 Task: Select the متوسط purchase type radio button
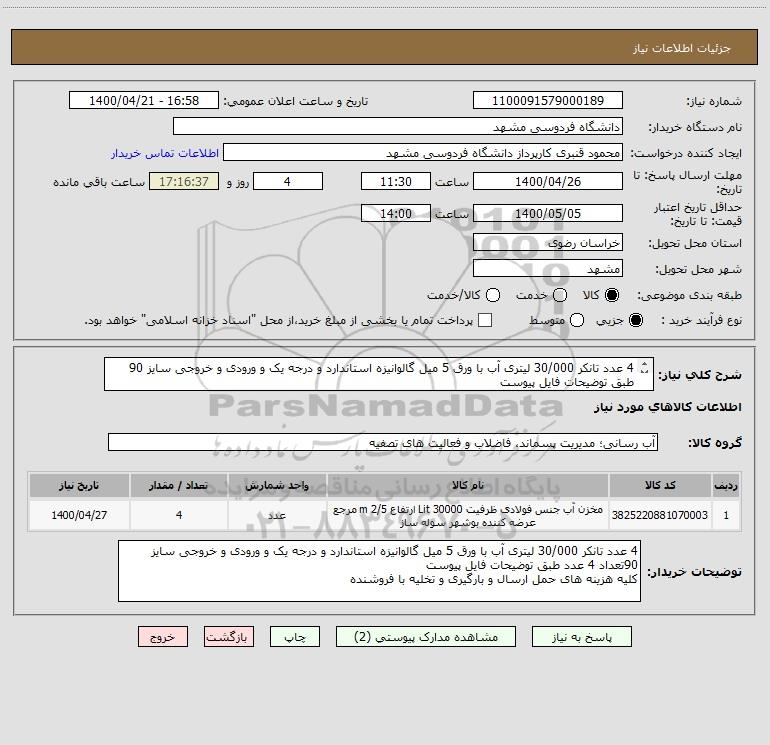coord(577,320)
